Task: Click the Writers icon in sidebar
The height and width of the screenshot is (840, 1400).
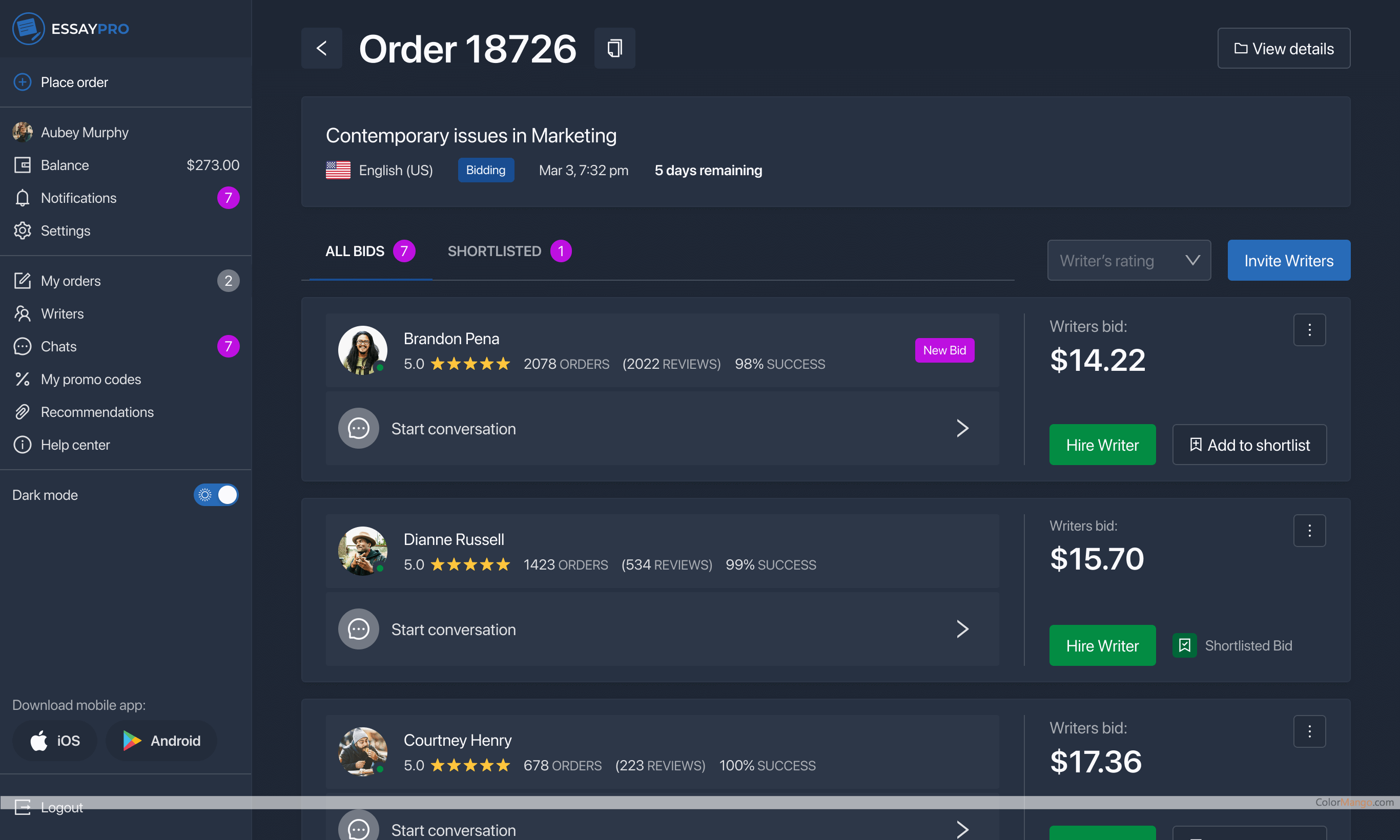Action: click(x=22, y=313)
